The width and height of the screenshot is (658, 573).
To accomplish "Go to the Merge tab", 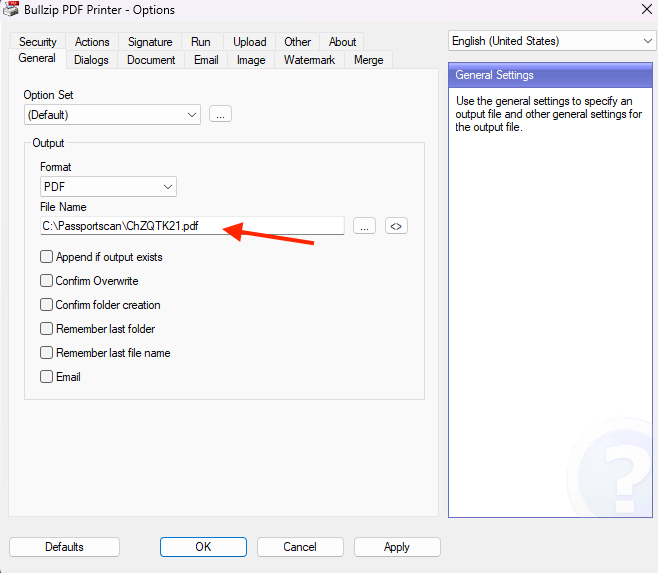I will pos(368,60).
